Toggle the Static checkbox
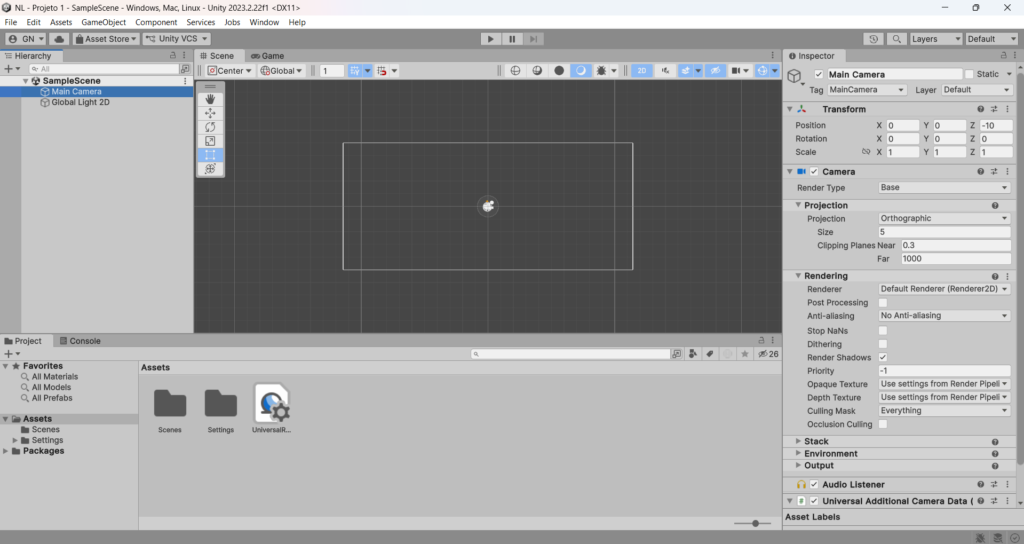Screen dimensions: 1024x544 (x=969, y=74)
